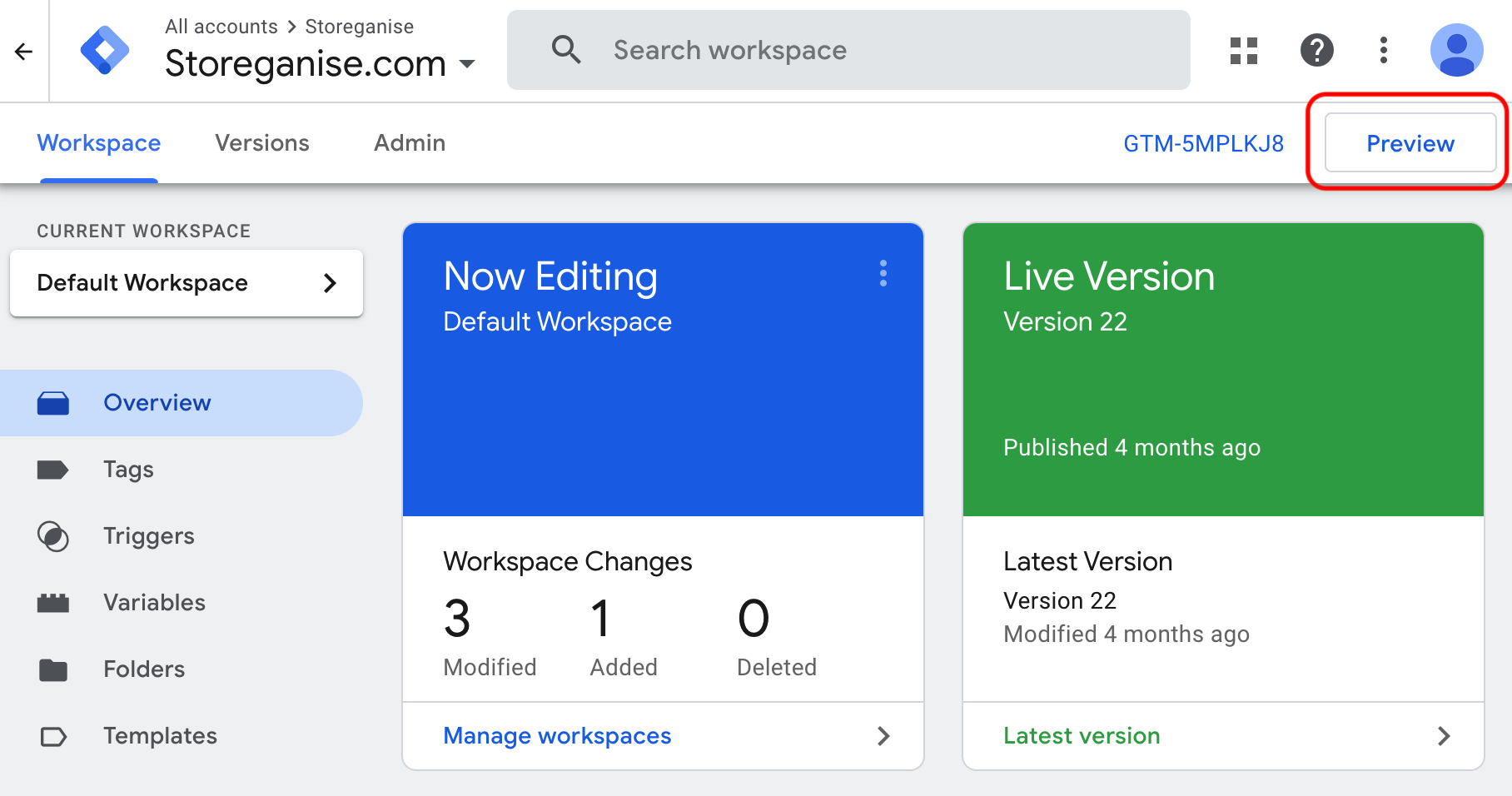Screen dimensions: 1512x796
Task: Switch to the Admin tab
Action: click(x=410, y=143)
